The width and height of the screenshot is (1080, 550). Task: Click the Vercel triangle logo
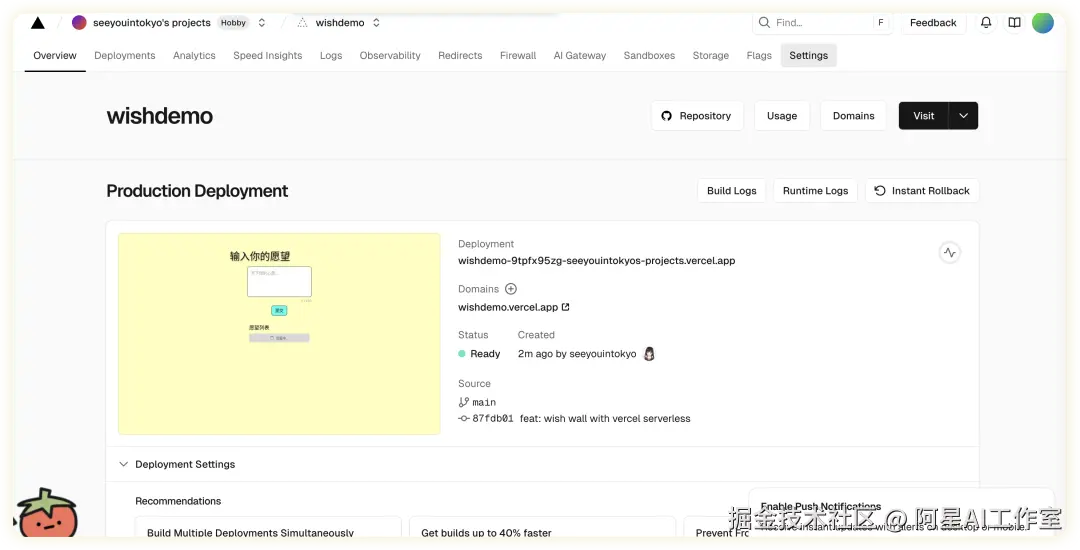coord(38,23)
